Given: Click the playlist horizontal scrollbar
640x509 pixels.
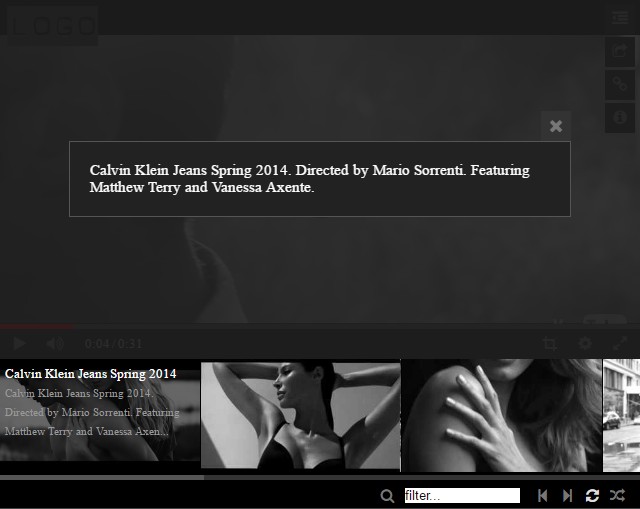Looking at the screenshot, I should coord(102,477).
